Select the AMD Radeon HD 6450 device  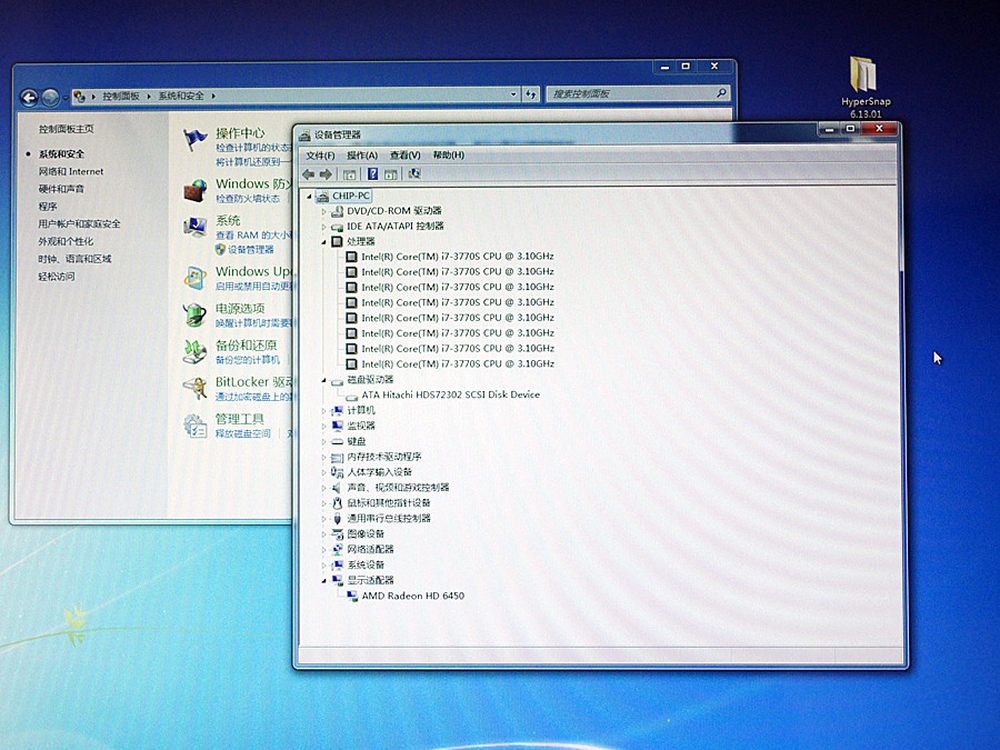tap(413, 596)
